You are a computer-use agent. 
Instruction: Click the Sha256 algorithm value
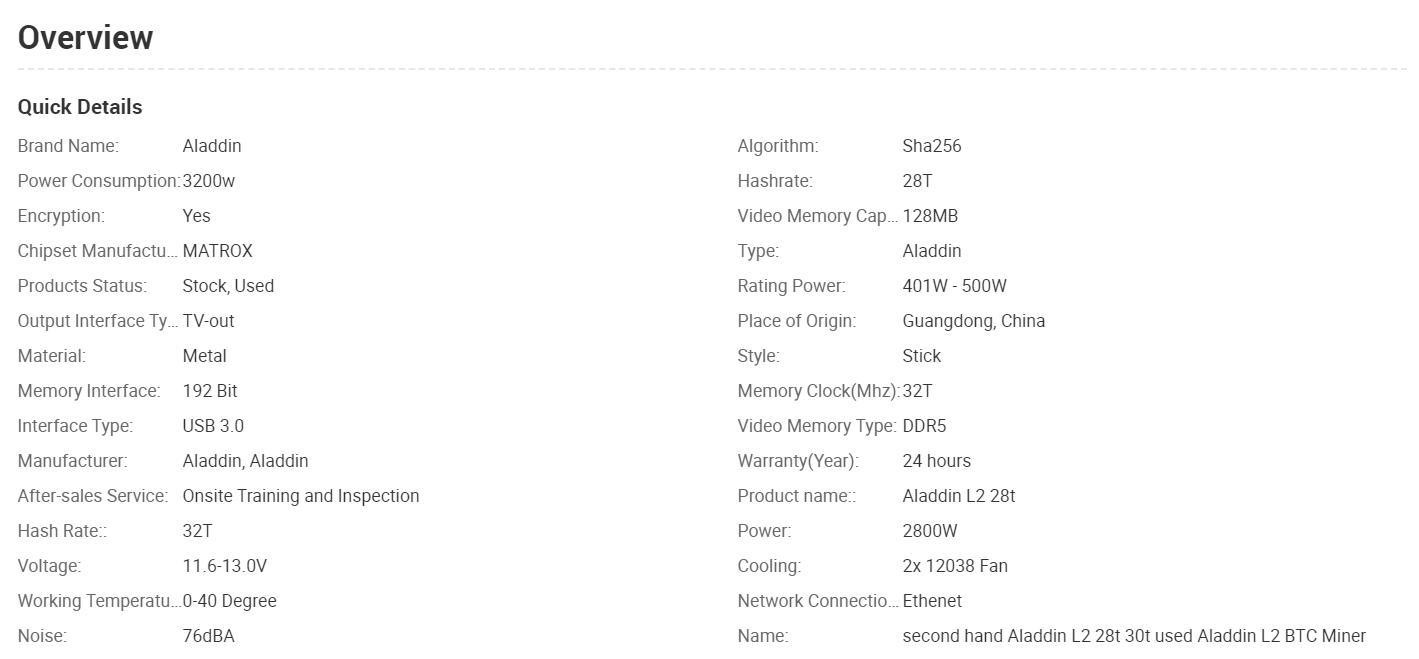point(932,146)
